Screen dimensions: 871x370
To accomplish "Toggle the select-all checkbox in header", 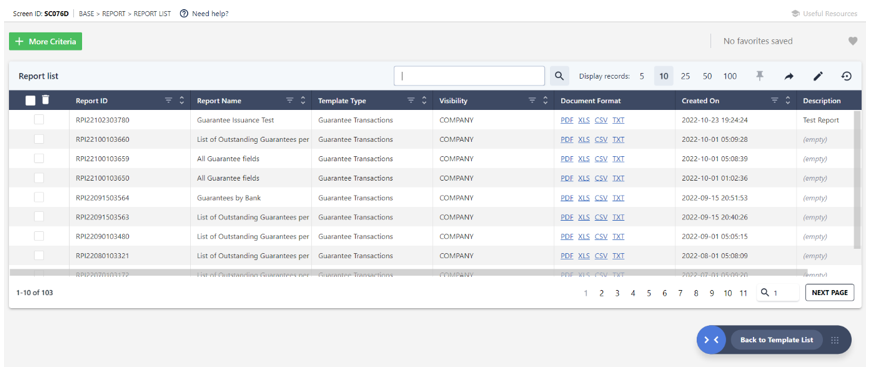I will pos(31,101).
